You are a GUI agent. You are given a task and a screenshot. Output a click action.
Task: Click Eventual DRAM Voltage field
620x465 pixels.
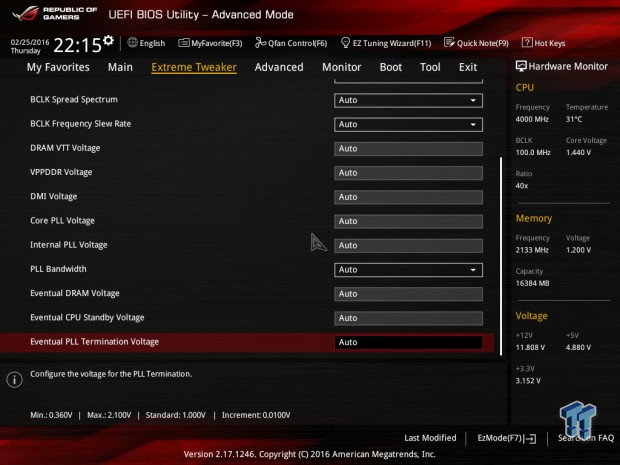[x=408, y=294]
